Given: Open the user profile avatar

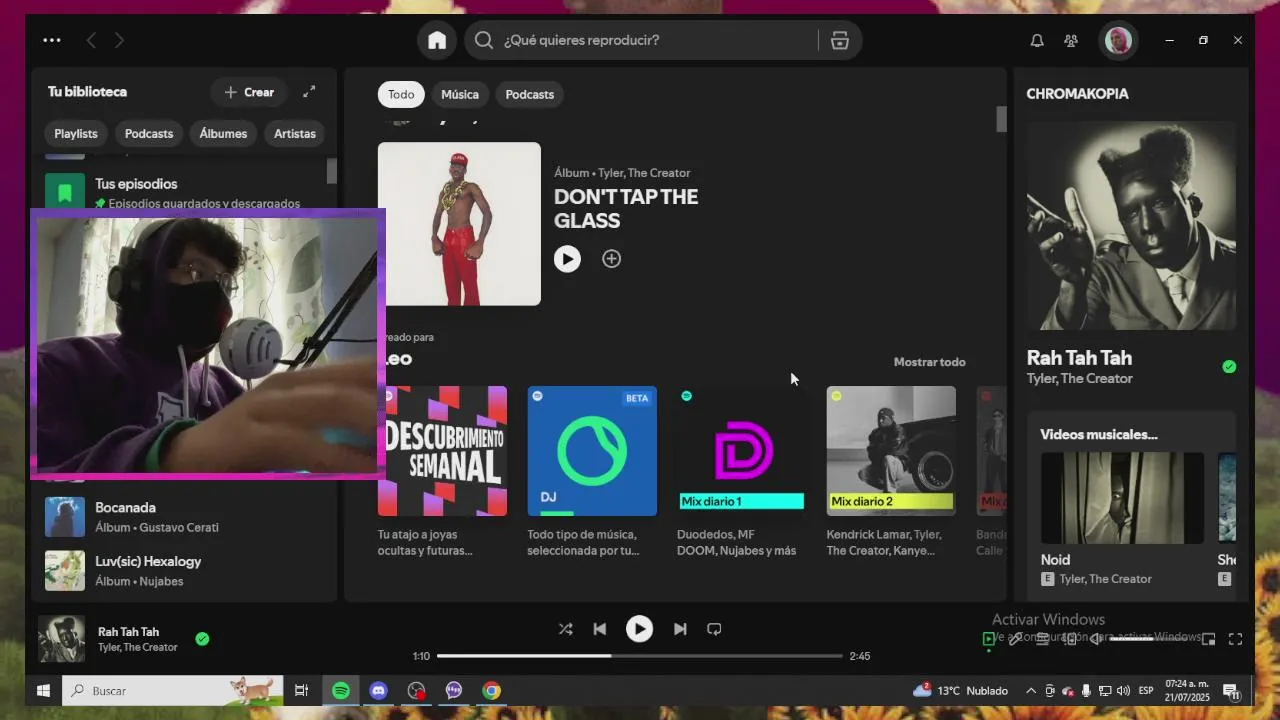Looking at the screenshot, I should click(1118, 40).
